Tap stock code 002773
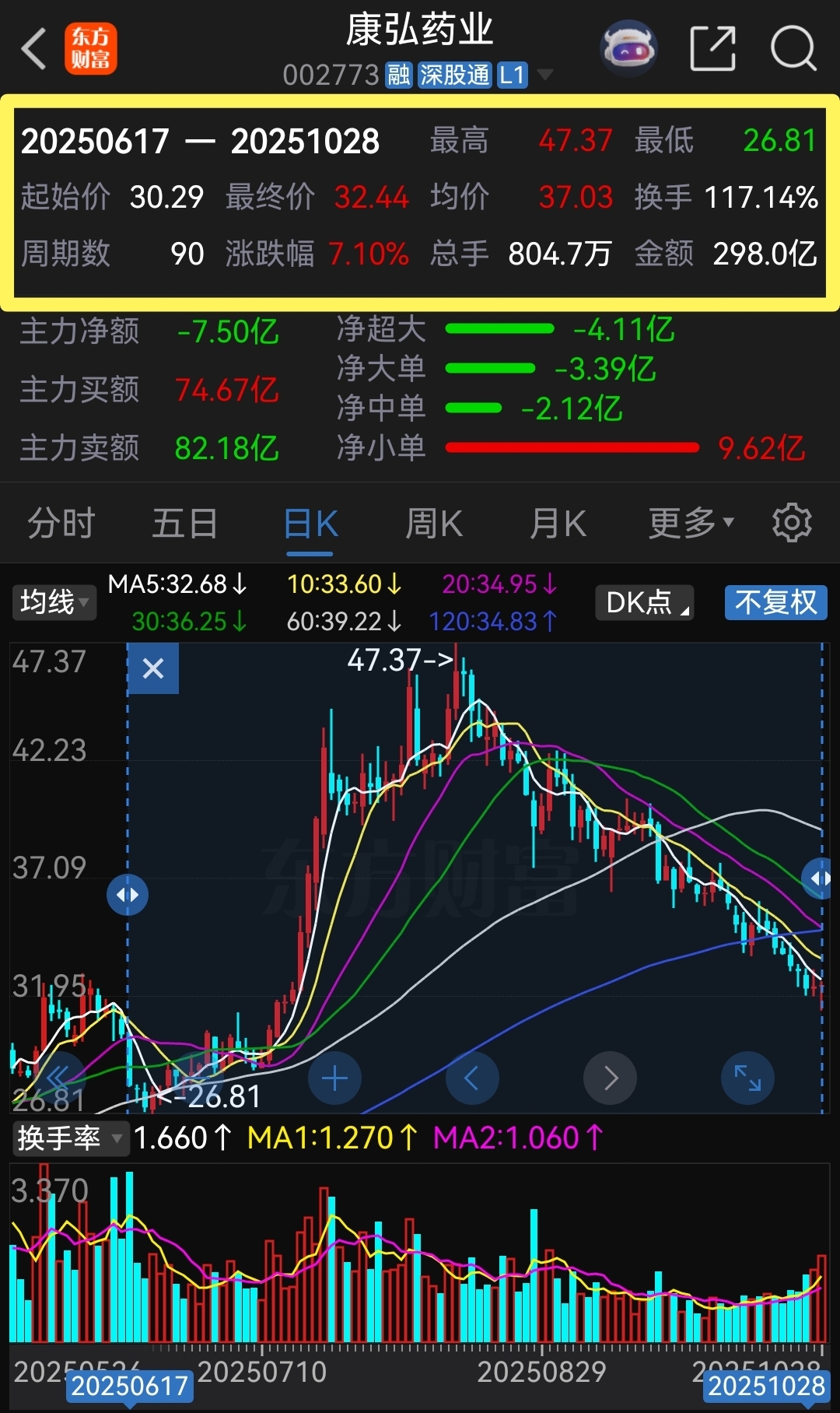This screenshot has height=1413, width=840. point(331,75)
